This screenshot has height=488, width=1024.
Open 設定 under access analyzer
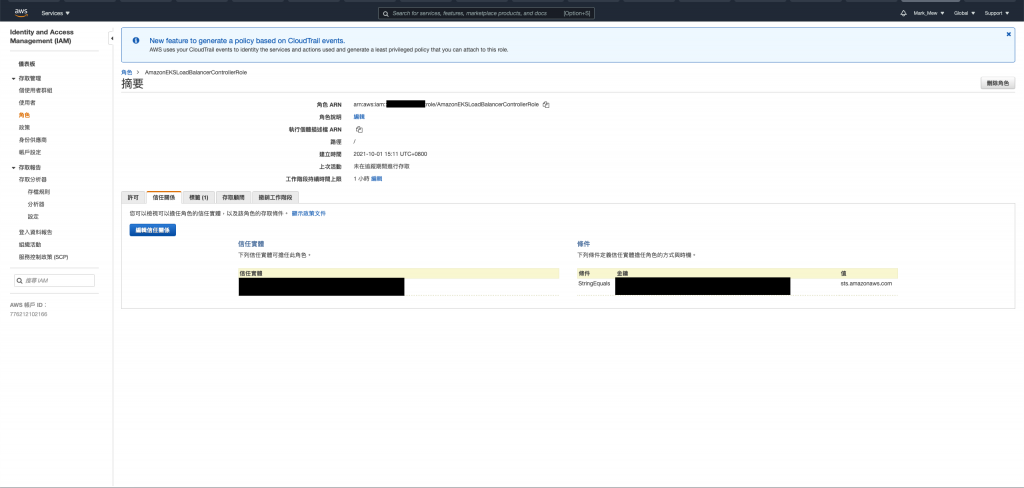click(33, 216)
